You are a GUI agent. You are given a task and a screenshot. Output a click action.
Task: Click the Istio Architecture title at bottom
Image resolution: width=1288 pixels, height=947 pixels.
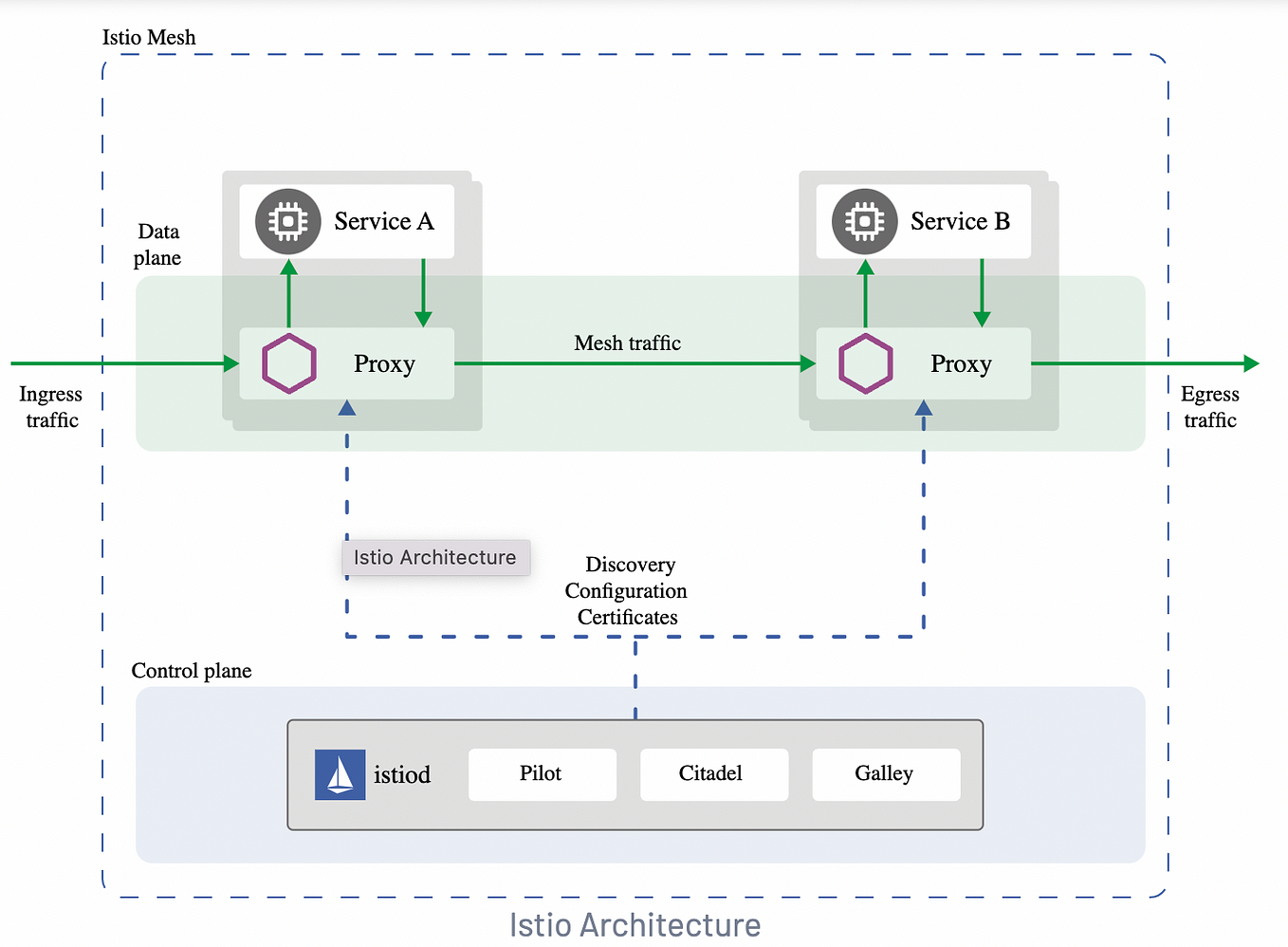click(x=635, y=925)
